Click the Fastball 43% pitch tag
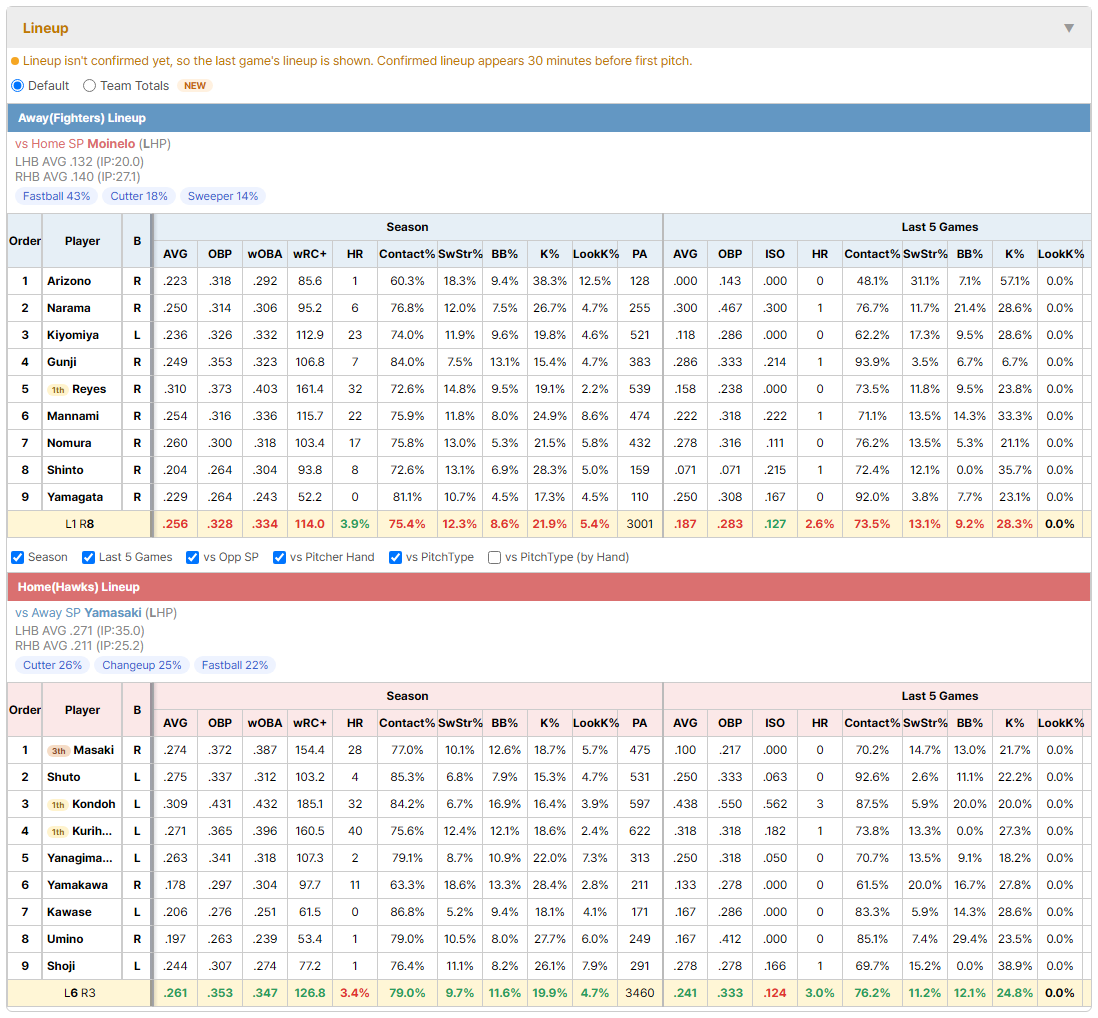Image resolution: width=1098 pixels, height=1018 pixels. [x=57, y=196]
